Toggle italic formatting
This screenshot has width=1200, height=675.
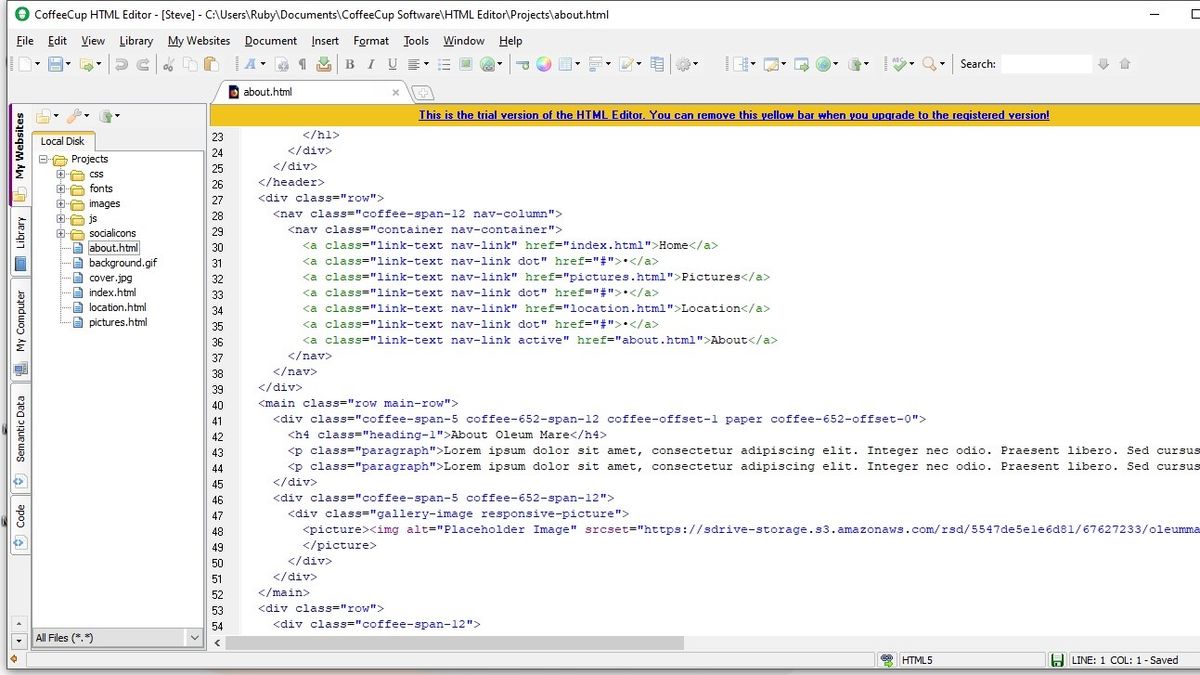coord(370,64)
